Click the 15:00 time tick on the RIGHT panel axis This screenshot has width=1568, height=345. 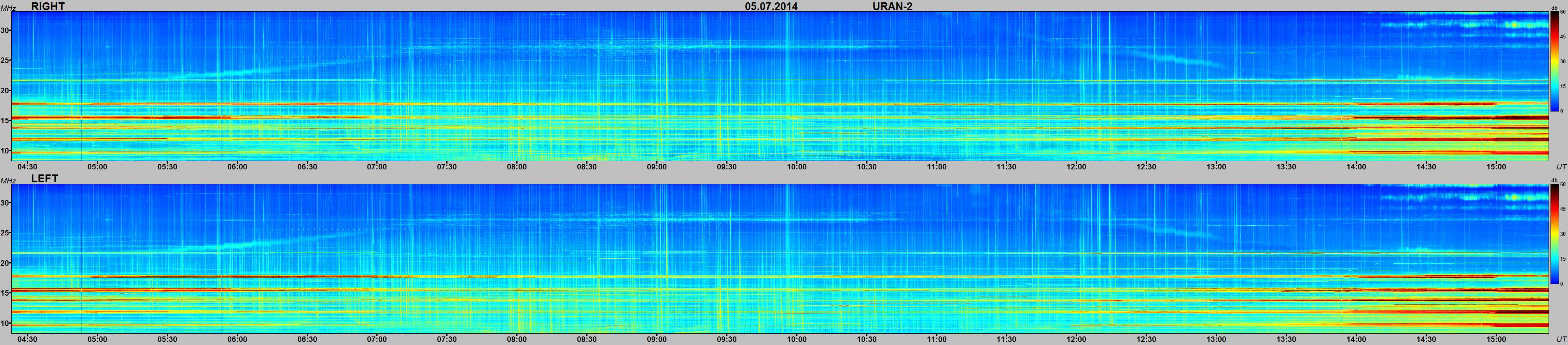coord(1496,167)
